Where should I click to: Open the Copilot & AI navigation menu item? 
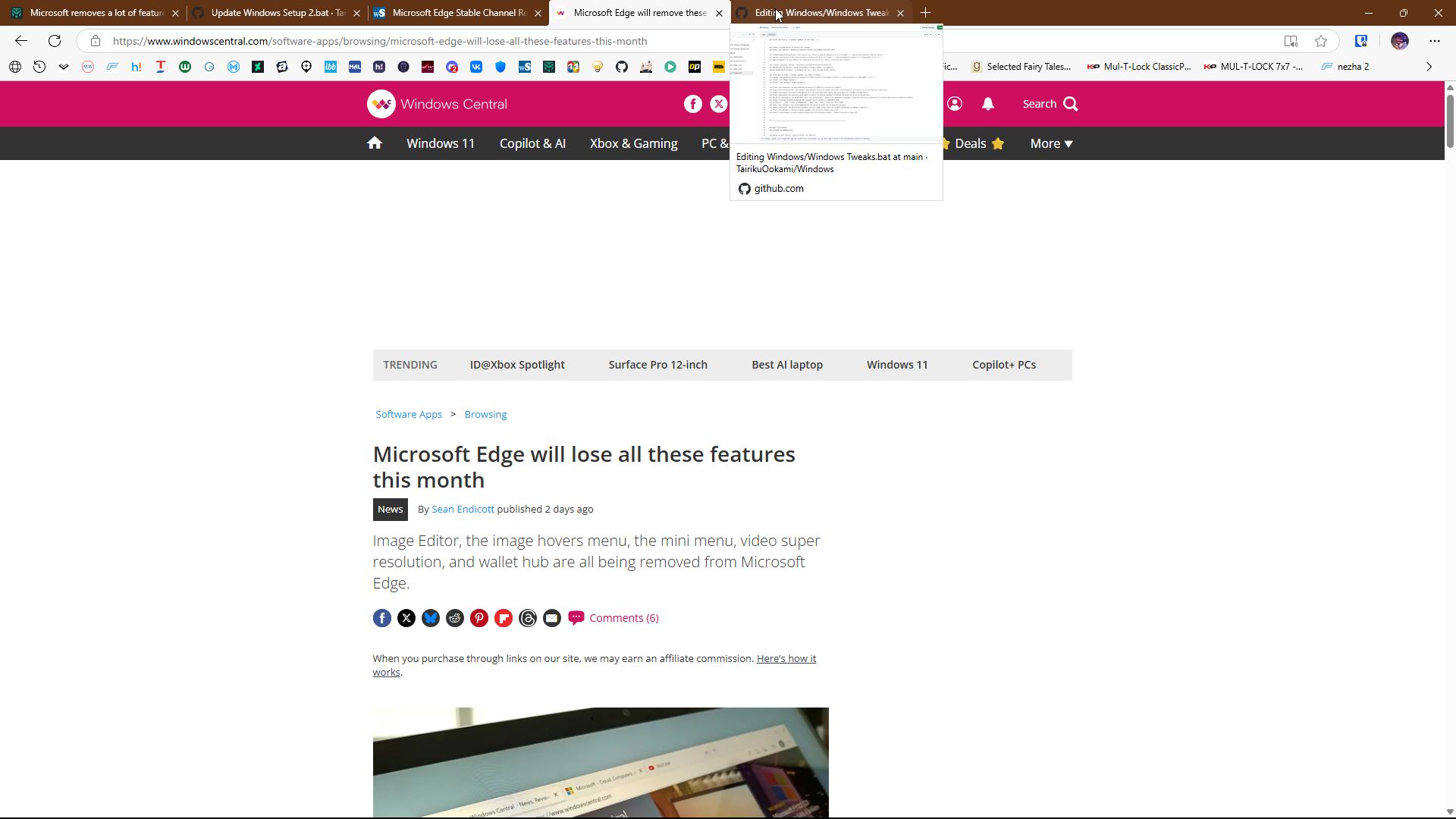pyautogui.click(x=532, y=143)
